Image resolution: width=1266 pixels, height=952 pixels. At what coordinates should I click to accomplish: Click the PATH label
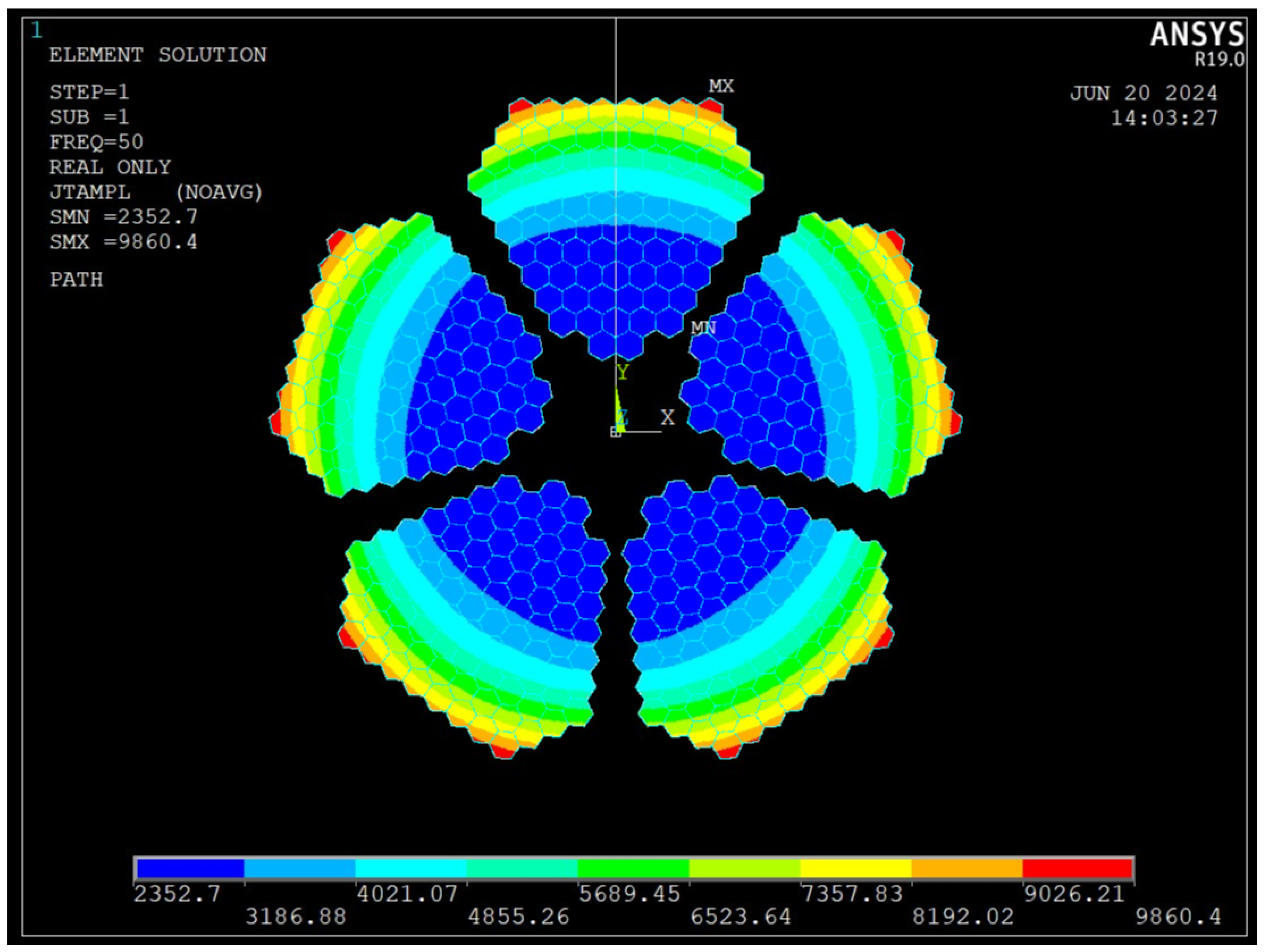76,280
